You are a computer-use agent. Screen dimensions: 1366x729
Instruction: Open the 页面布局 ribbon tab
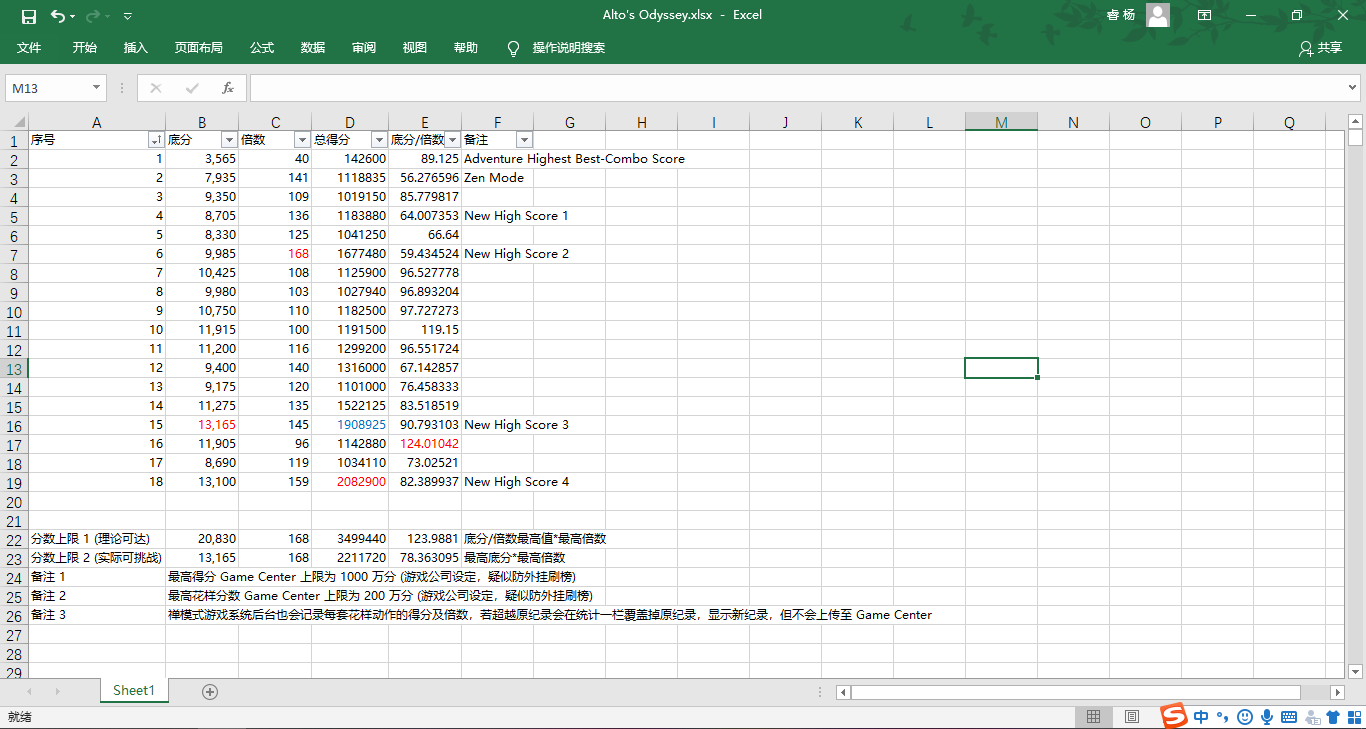199,48
